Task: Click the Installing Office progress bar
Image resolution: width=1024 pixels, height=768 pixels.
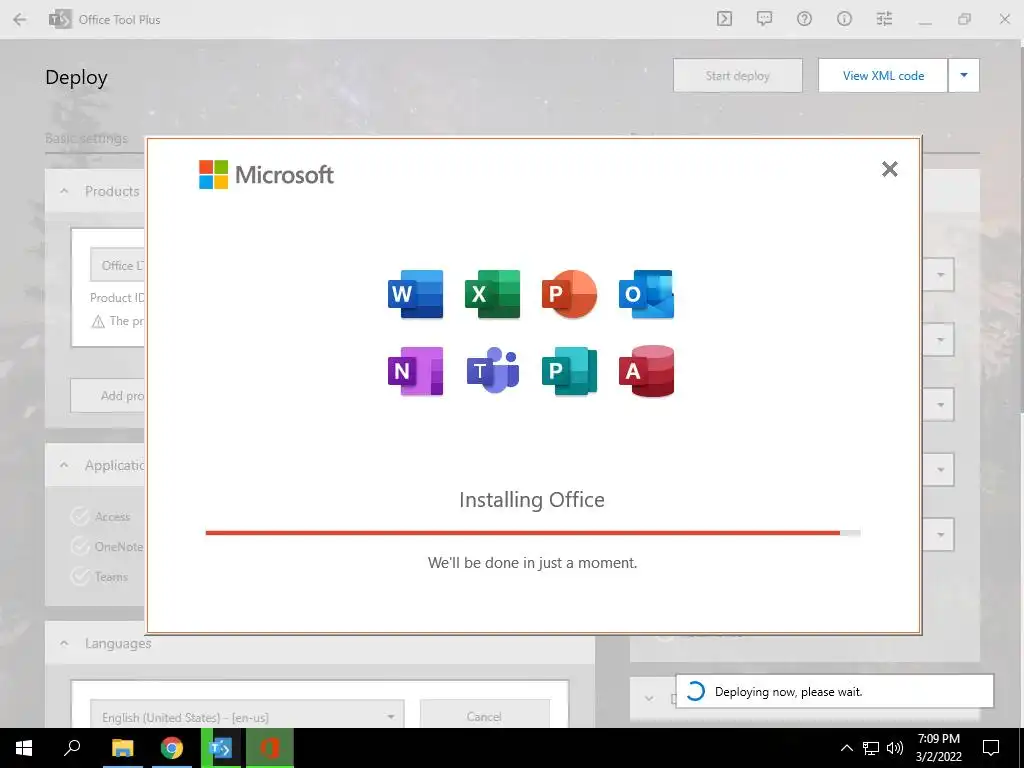Action: pos(532,533)
